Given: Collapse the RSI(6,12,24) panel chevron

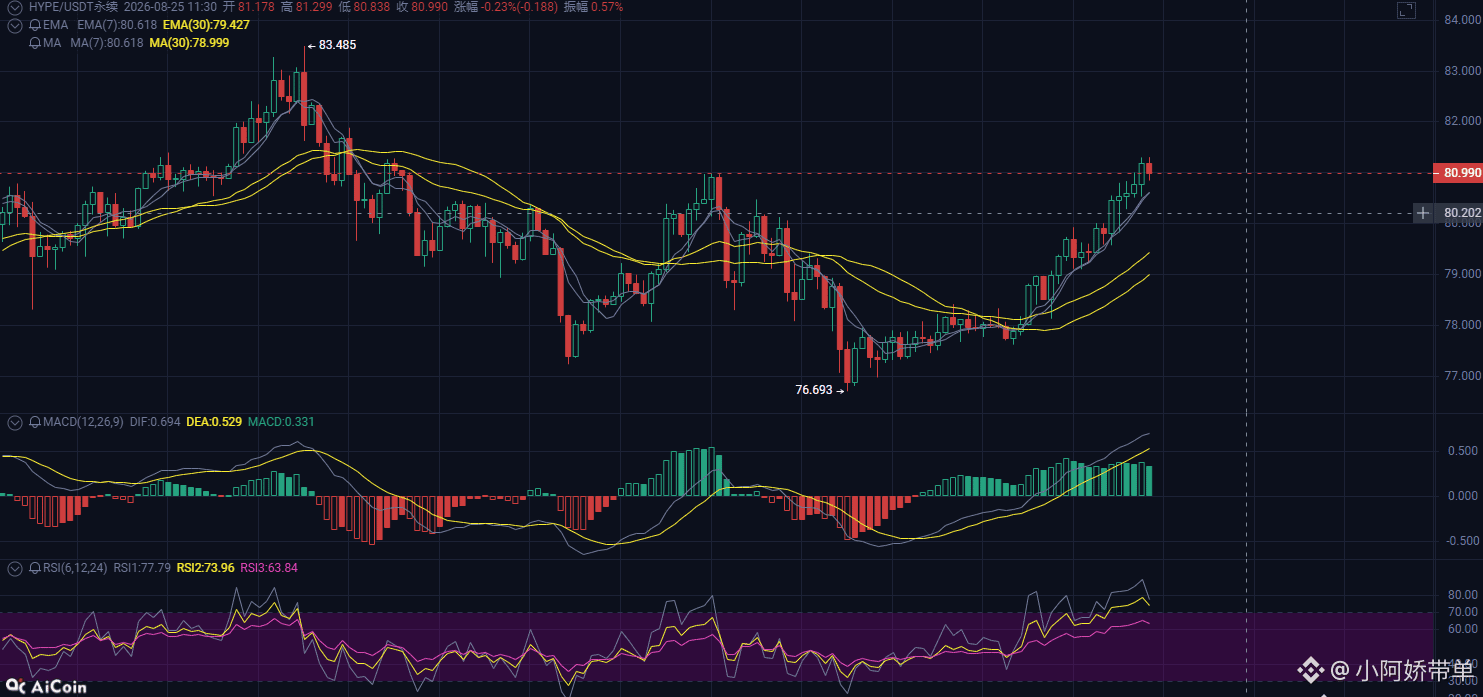Looking at the screenshot, I should (x=14, y=568).
